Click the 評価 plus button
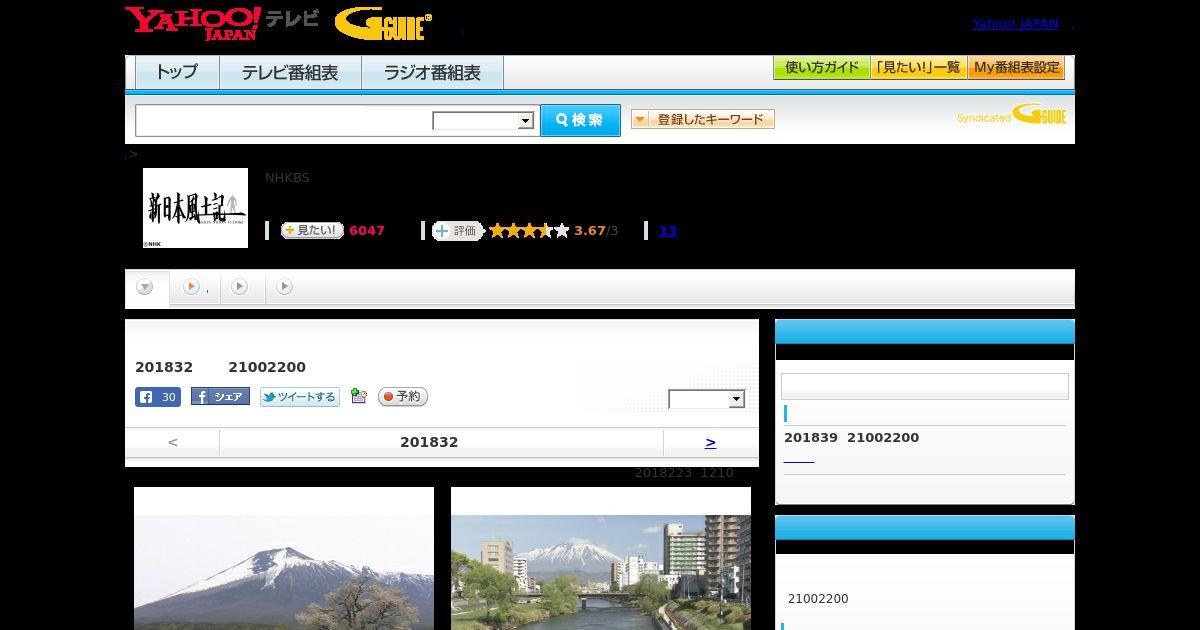Screen dimensions: 1200x630 (458, 231)
